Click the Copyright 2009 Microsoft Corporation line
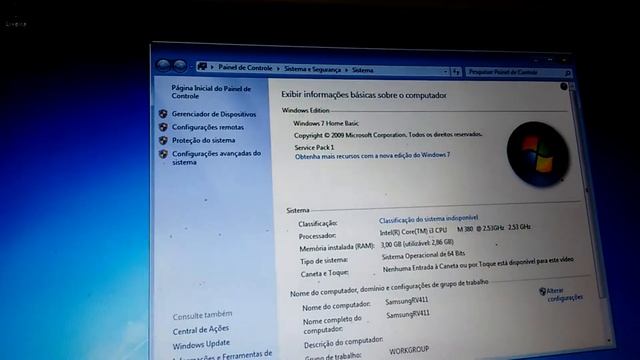The width and height of the screenshot is (640, 360). (x=388, y=135)
